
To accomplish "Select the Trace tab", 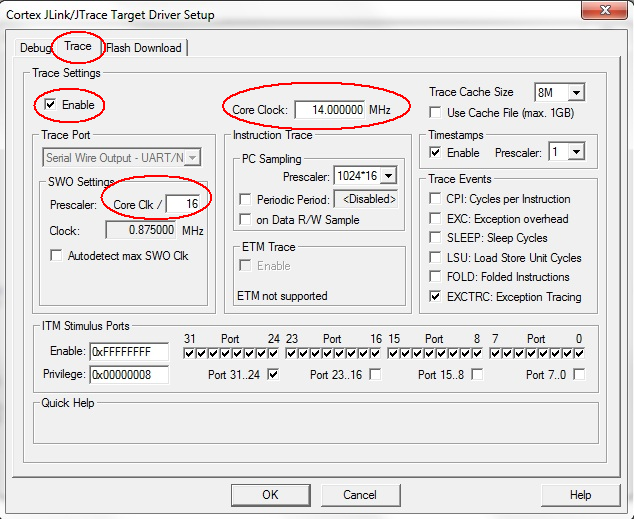I will pos(77,47).
